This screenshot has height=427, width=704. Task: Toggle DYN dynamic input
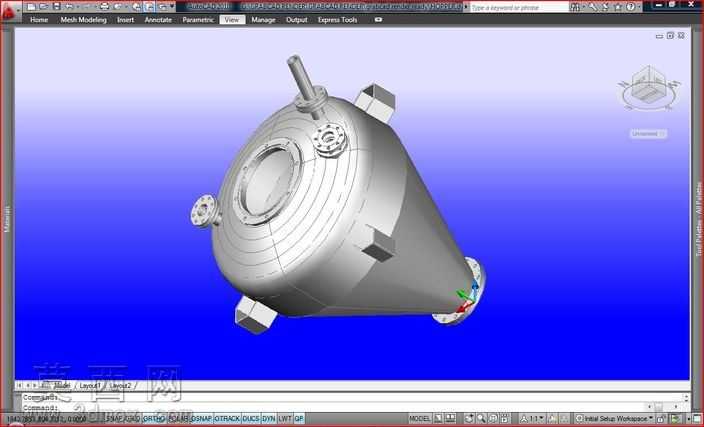pyautogui.click(x=268, y=418)
